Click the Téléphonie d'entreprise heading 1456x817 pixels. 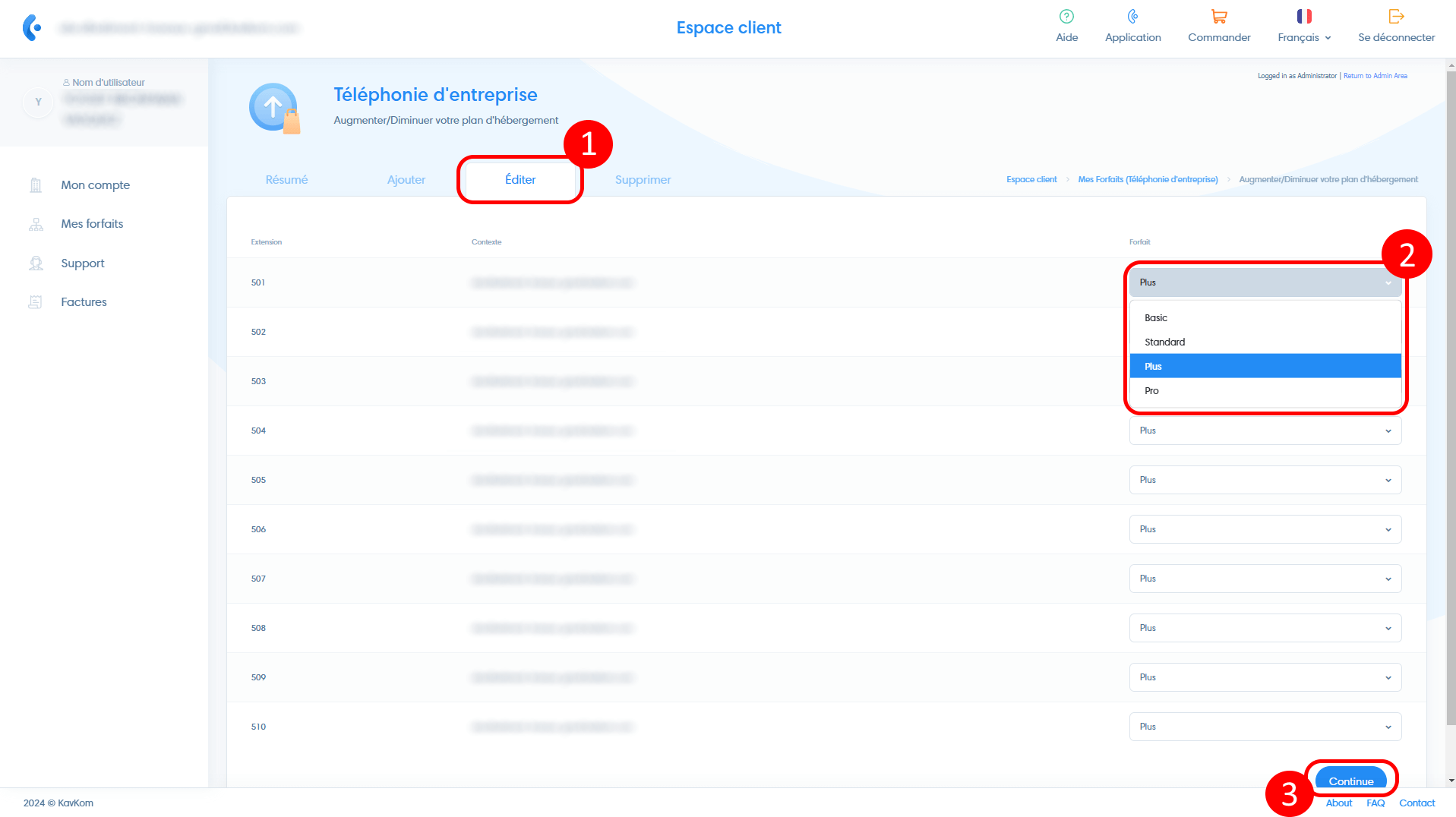pyautogui.click(x=435, y=95)
